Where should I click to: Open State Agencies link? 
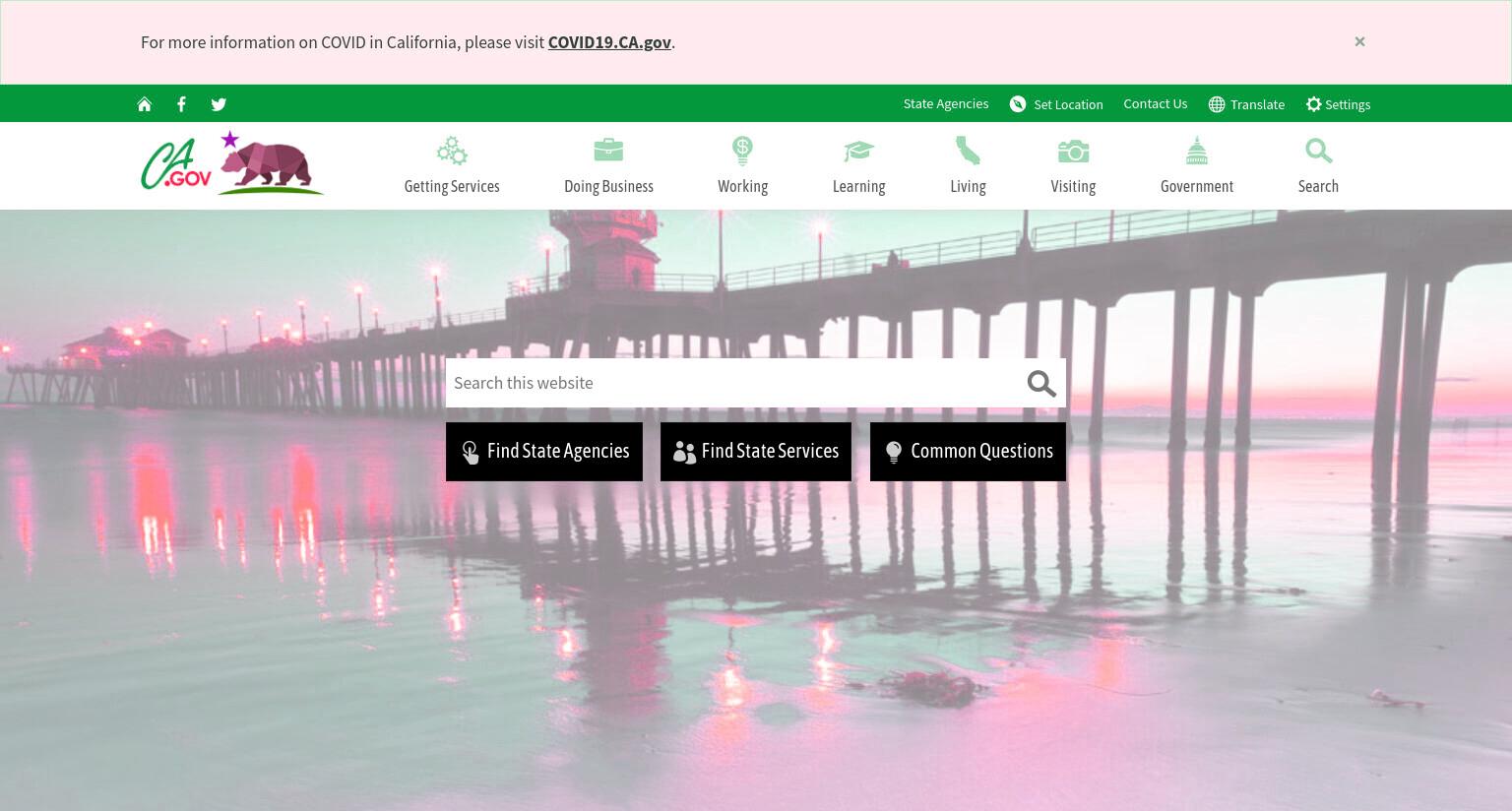coord(946,104)
